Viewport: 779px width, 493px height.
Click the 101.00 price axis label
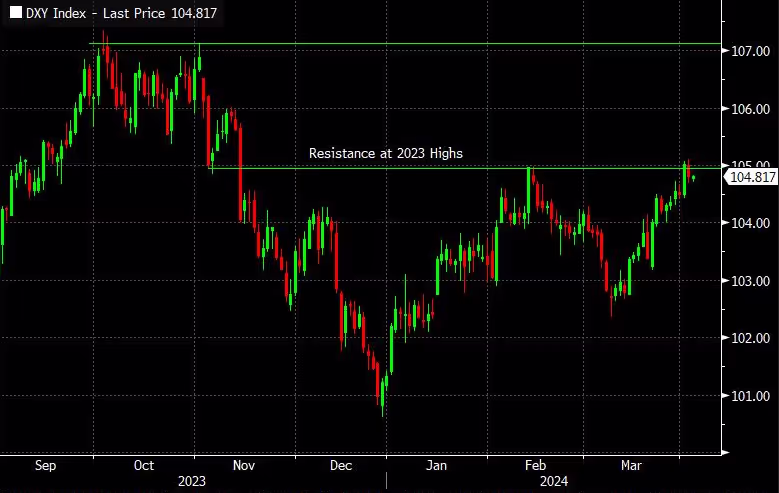point(750,396)
